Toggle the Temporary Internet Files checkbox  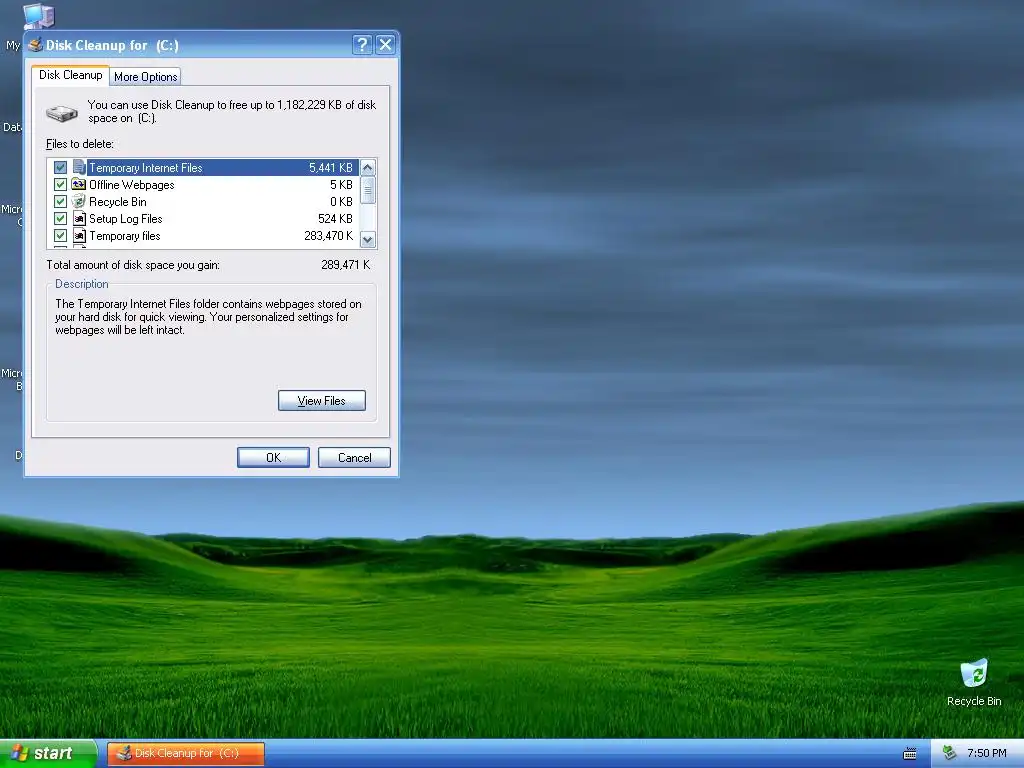coord(60,168)
